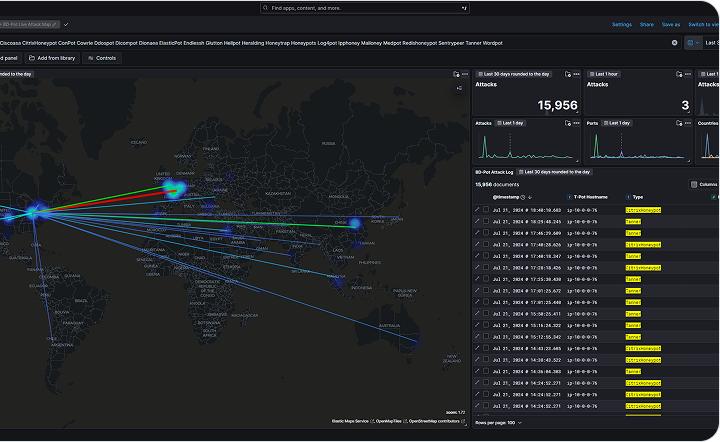Click the Save as link
This screenshot has width=720, height=442.
pyautogui.click(x=671, y=24)
